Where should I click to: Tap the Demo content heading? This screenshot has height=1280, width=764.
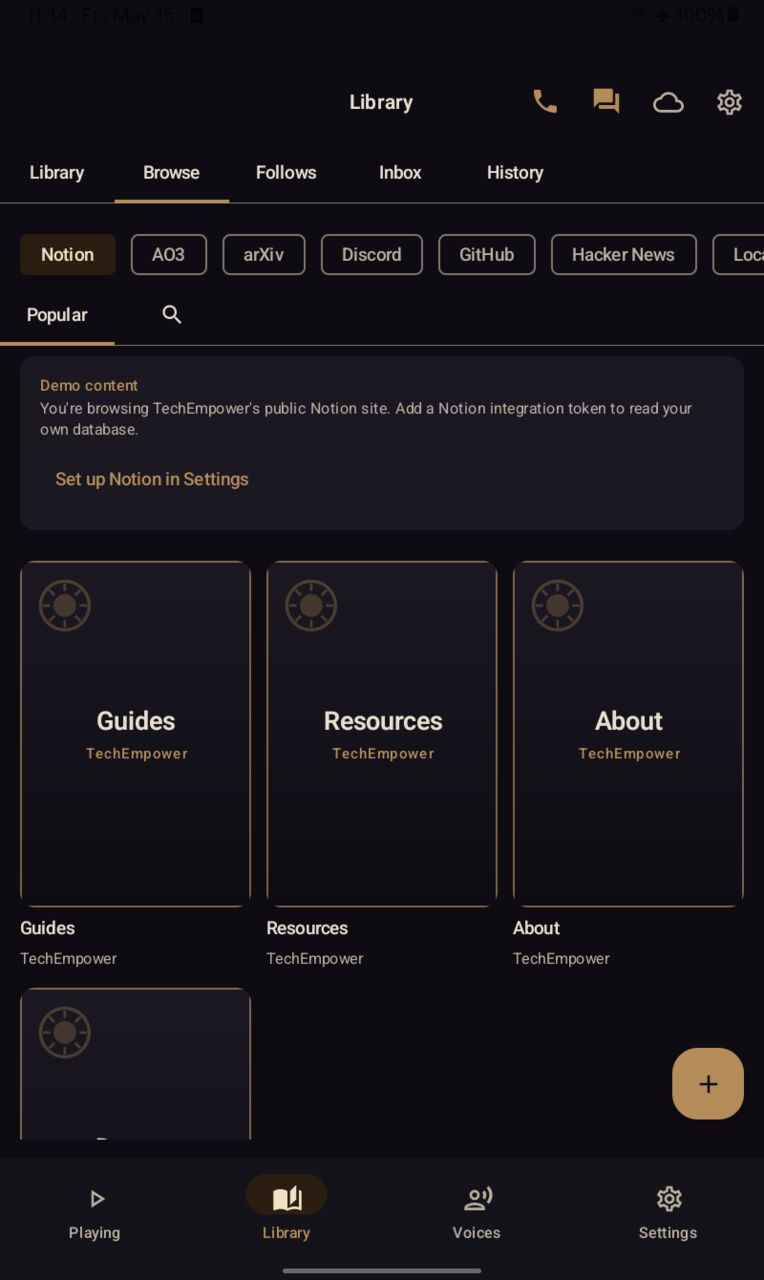point(89,386)
